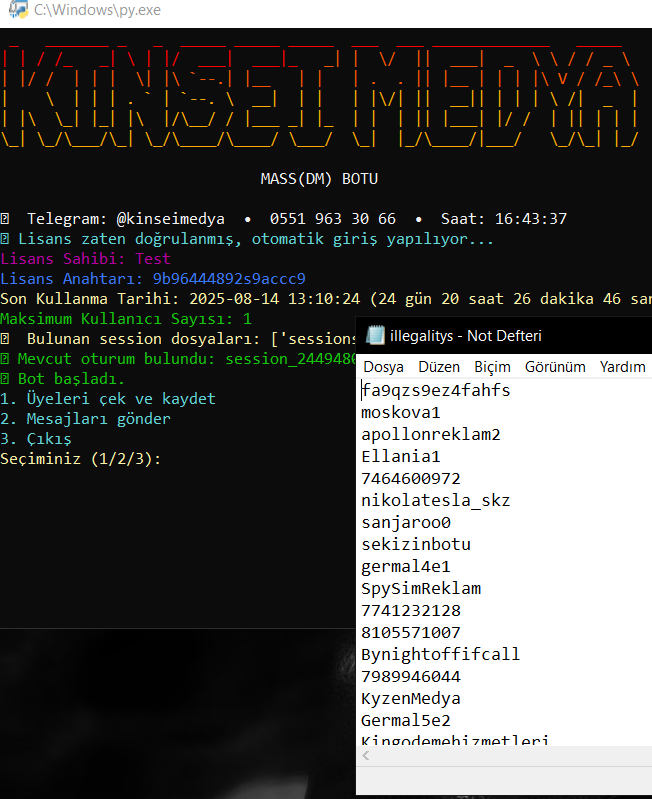The height and width of the screenshot is (799, 652).
Task: Open the Biçim menu in Notepad
Action: point(492,367)
